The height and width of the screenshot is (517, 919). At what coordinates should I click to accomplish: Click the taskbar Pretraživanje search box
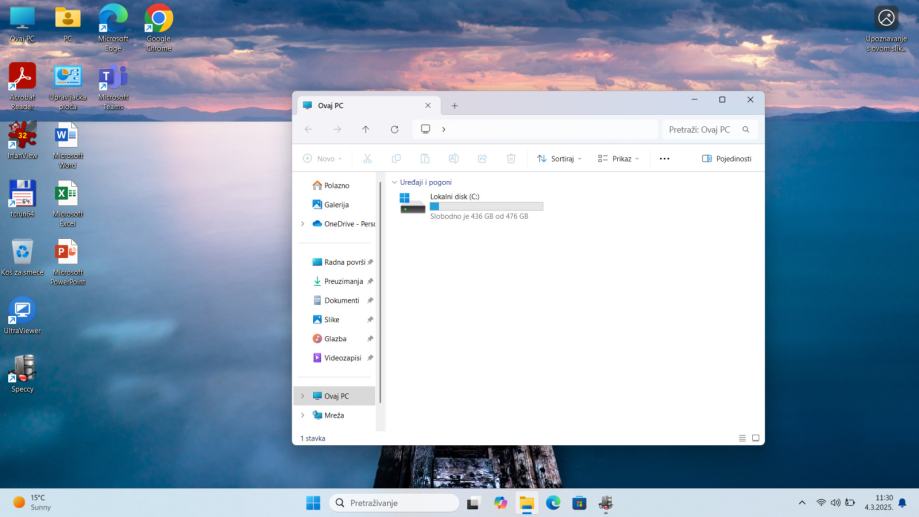coord(394,503)
